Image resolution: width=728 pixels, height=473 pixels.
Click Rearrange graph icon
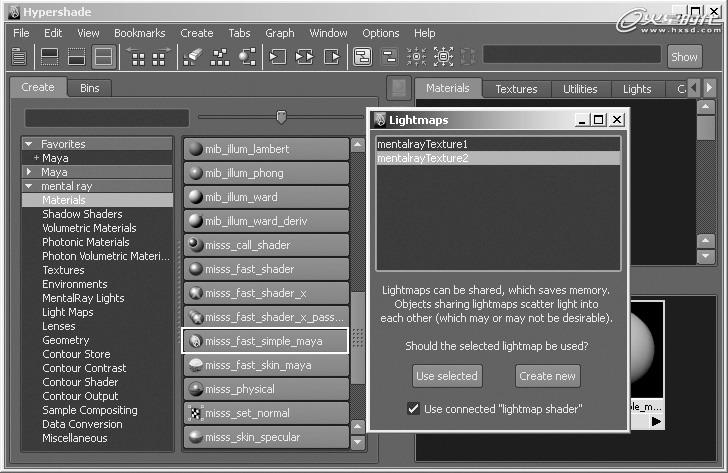click(x=220, y=57)
